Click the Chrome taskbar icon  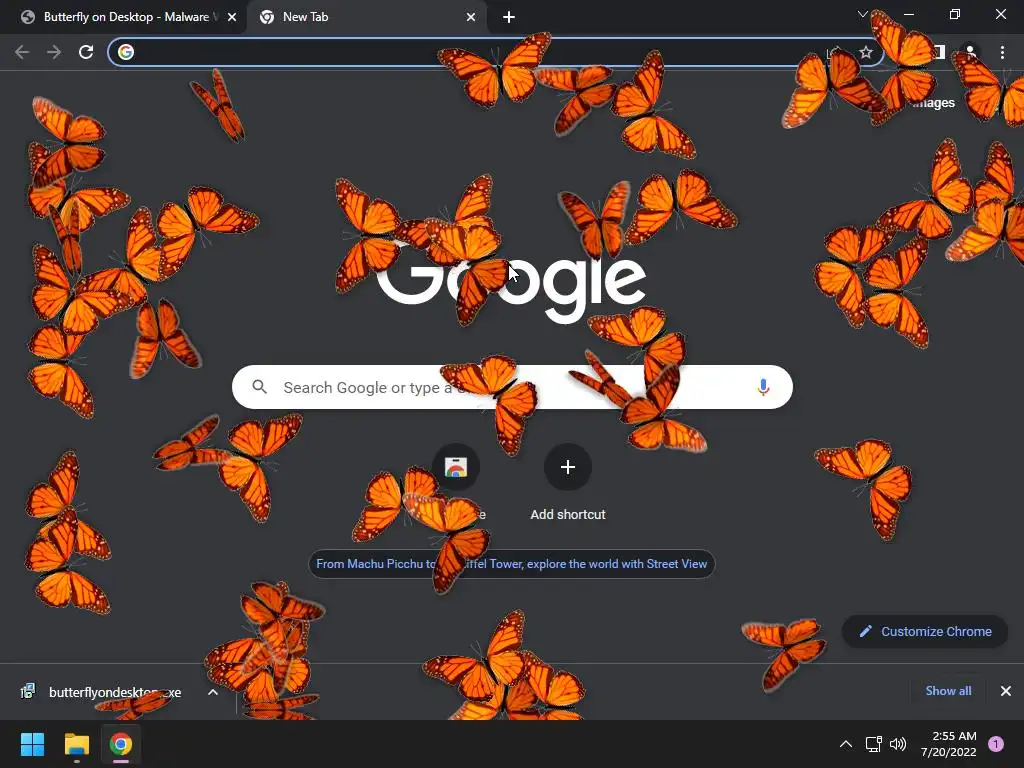[121, 744]
